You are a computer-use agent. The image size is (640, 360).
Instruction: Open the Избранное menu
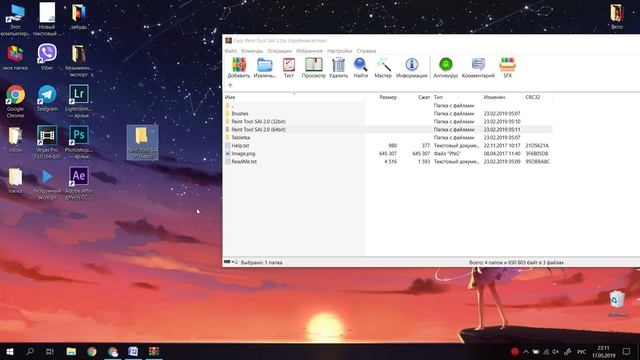(309, 51)
